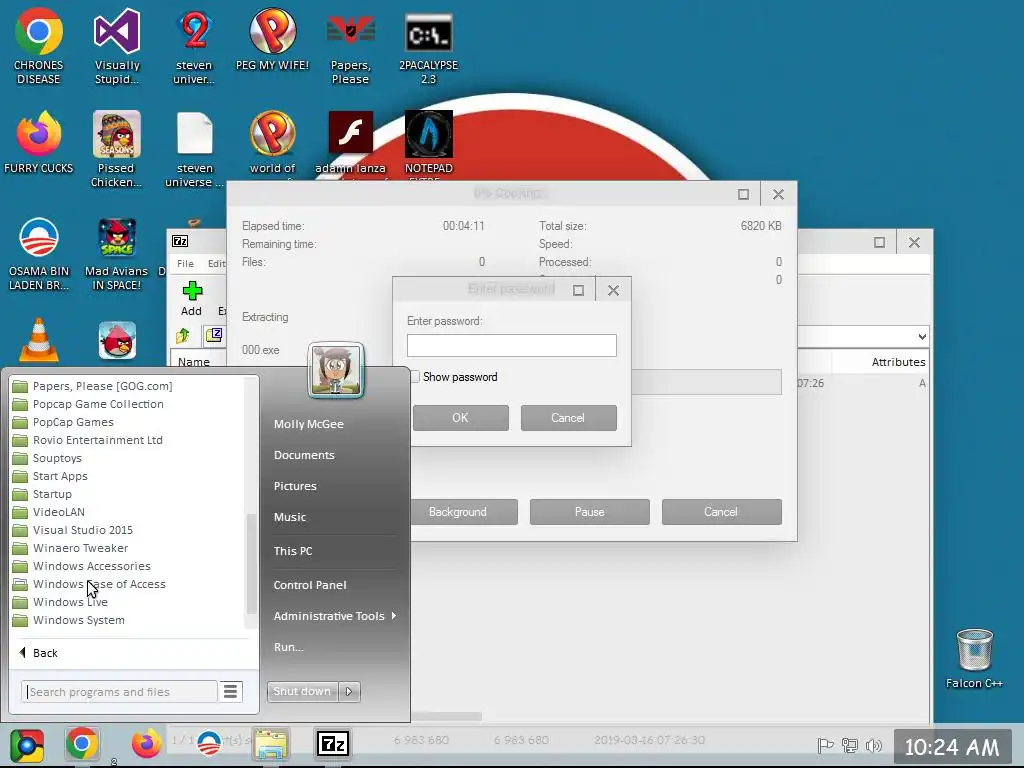Image resolution: width=1024 pixels, height=768 pixels.
Task: Open the File menu in 7-Zip
Action: coord(185,263)
